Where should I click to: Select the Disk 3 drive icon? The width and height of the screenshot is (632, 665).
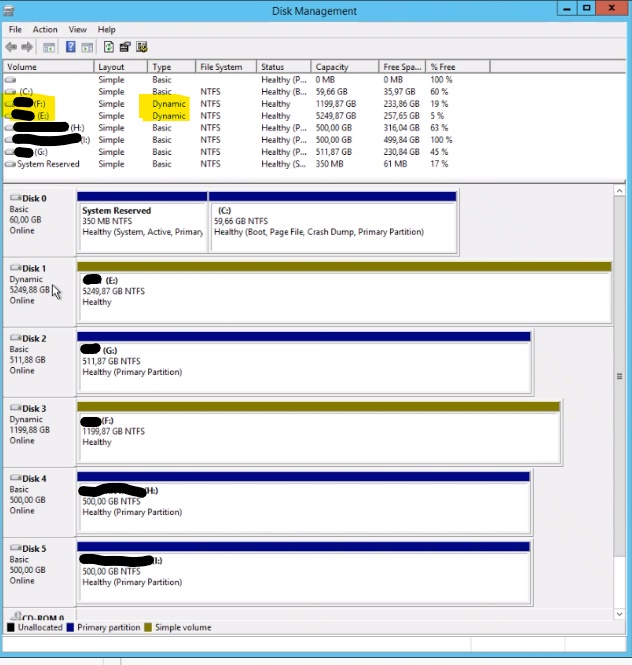tap(15, 408)
